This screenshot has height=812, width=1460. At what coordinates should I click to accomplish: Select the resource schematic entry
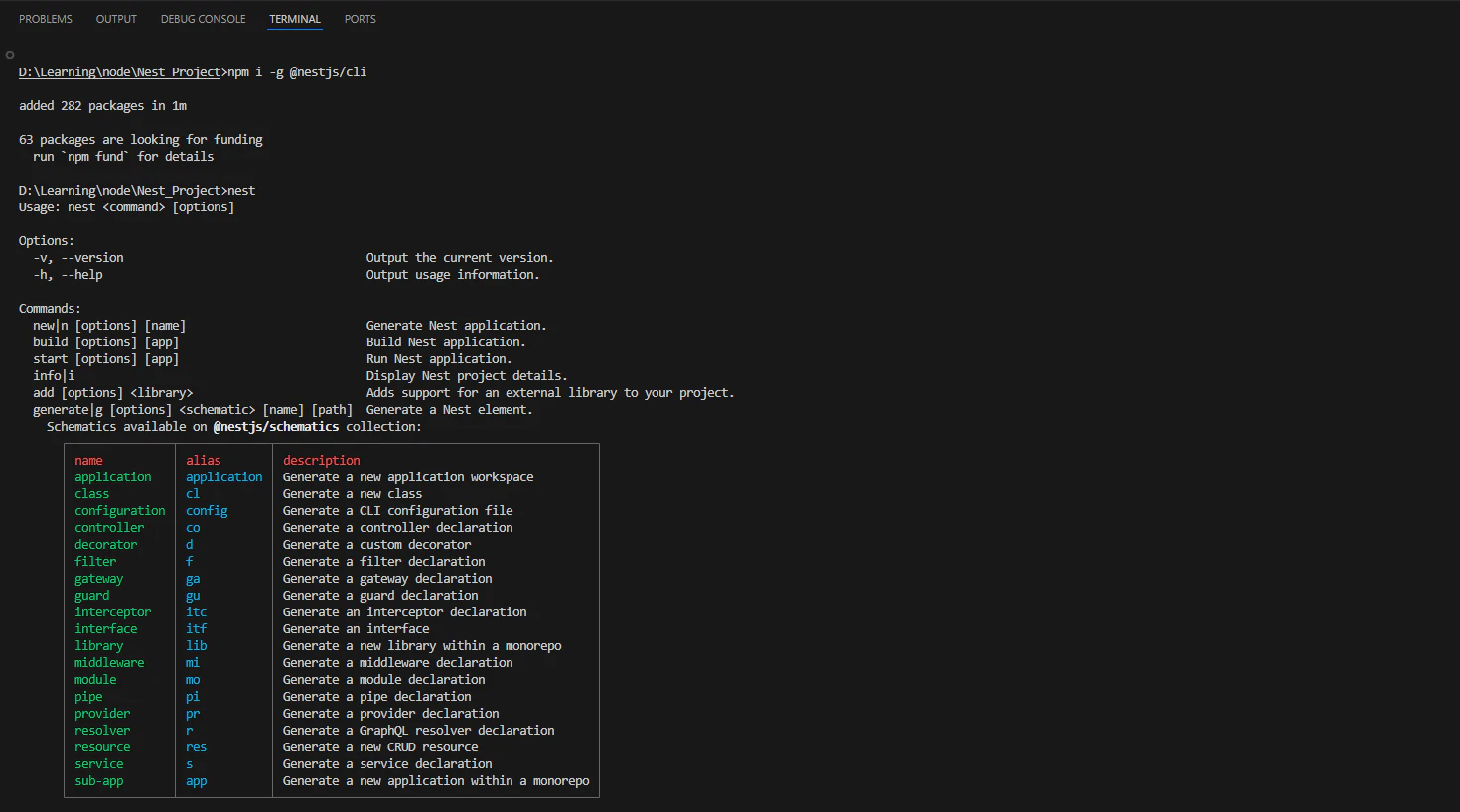102,746
